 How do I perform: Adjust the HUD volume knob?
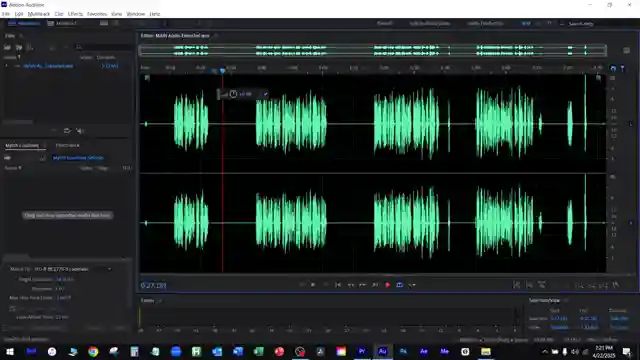[x=233, y=94]
